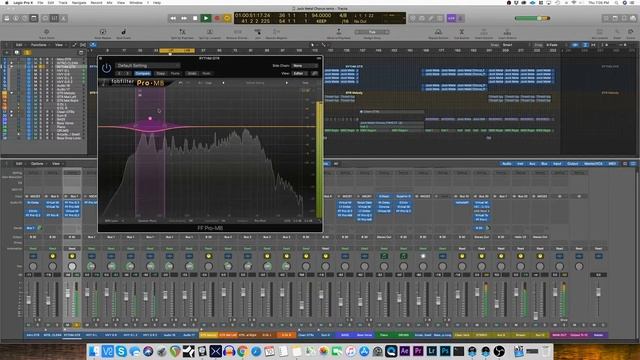This screenshot has width=640, height=360.
Task: Click the Split by Locators toolbar icon
Action: click(x=210, y=32)
